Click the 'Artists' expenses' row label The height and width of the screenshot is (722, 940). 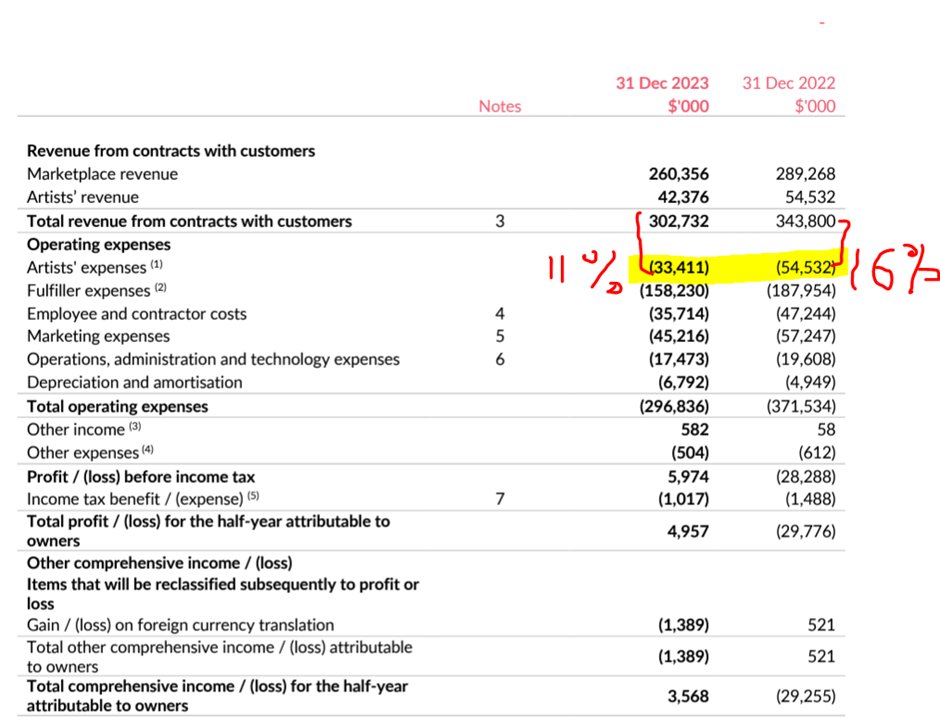(x=95, y=267)
